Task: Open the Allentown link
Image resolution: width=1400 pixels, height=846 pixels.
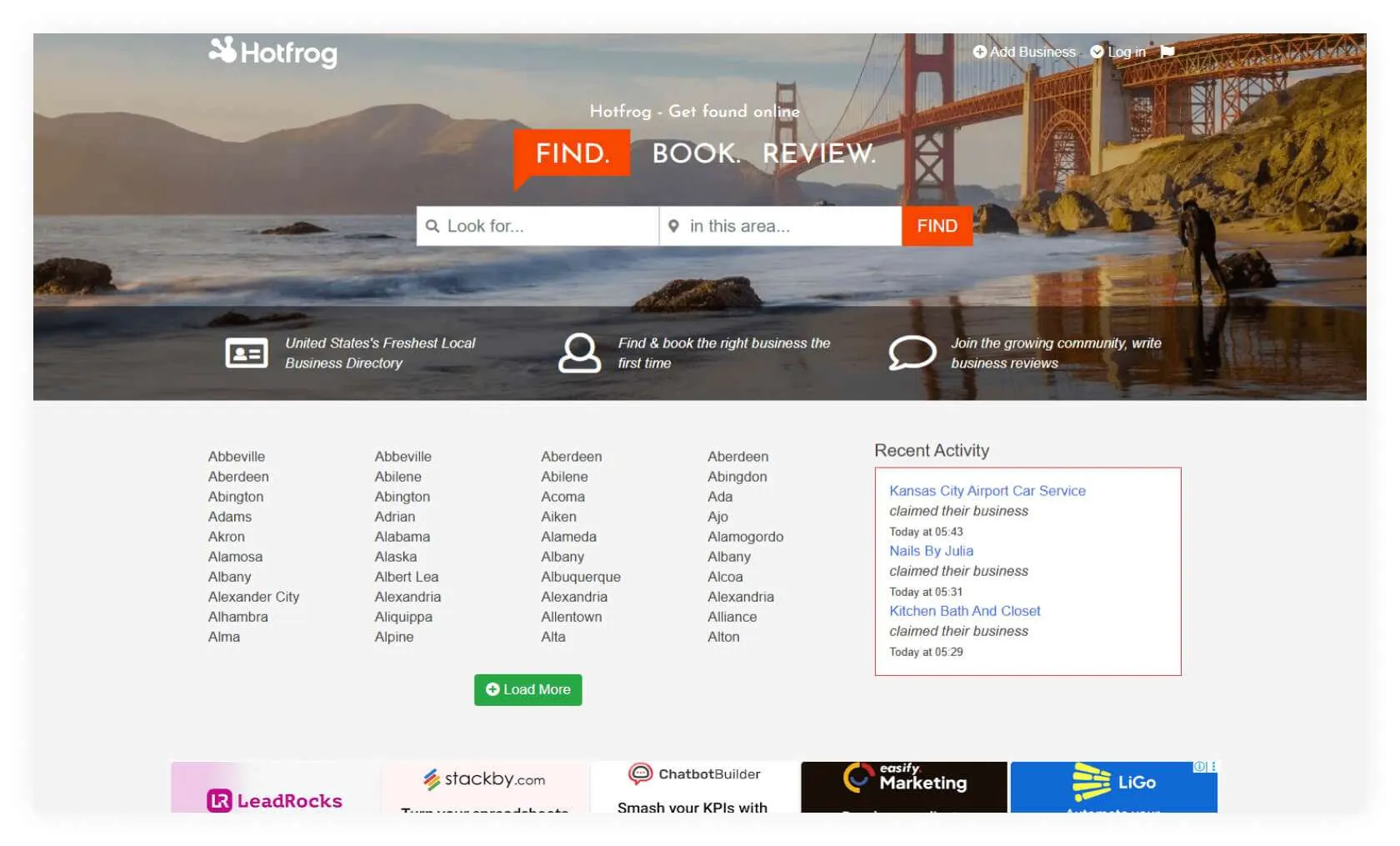Action: tap(572, 617)
